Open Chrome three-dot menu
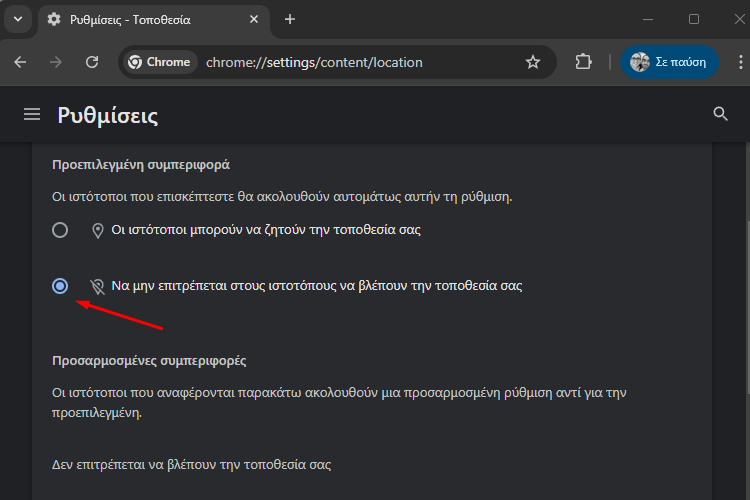Image resolution: width=750 pixels, height=500 pixels. pyautogui.click(x=740, y=62)
